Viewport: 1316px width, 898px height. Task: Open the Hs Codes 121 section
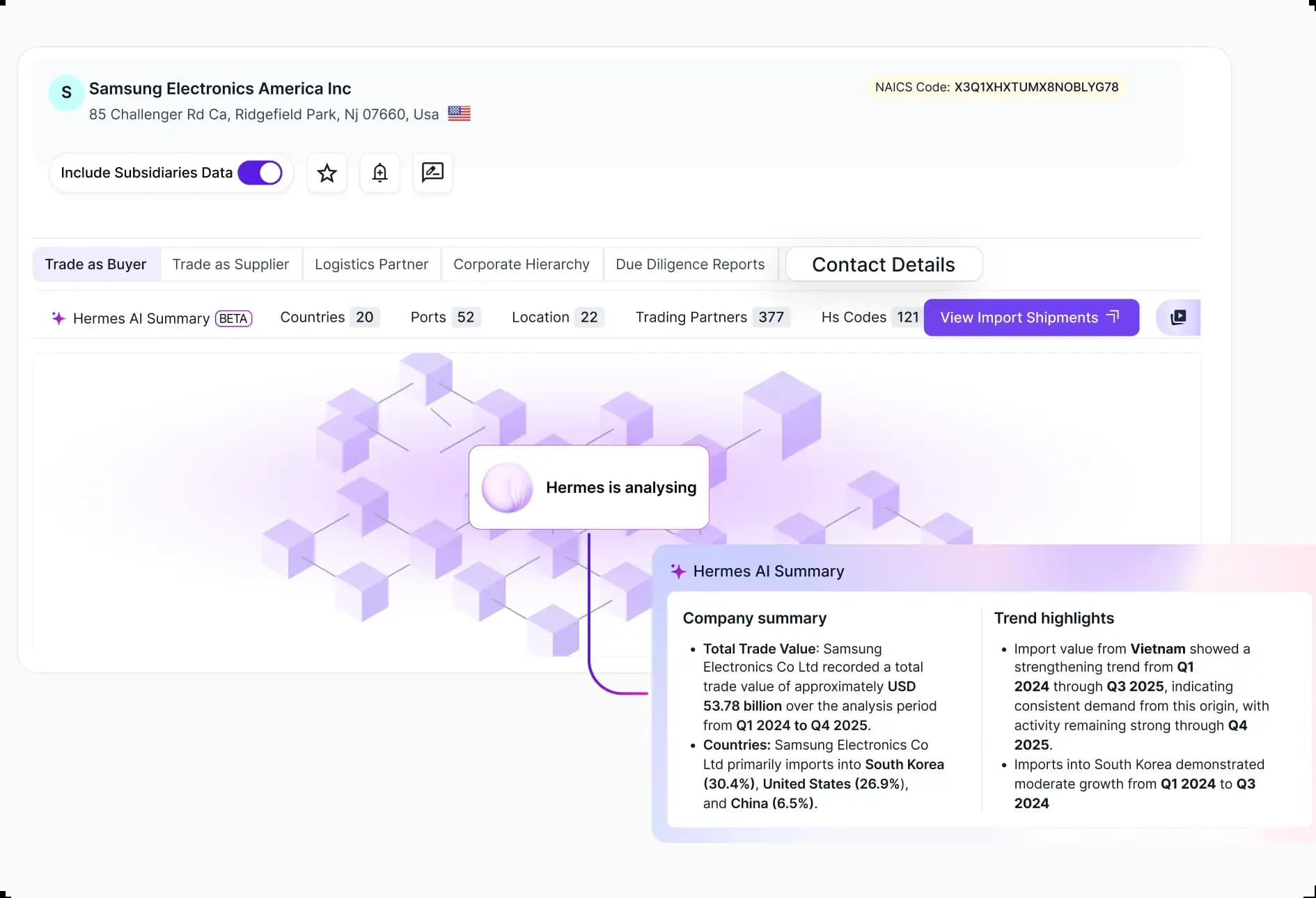pos(870,317)
